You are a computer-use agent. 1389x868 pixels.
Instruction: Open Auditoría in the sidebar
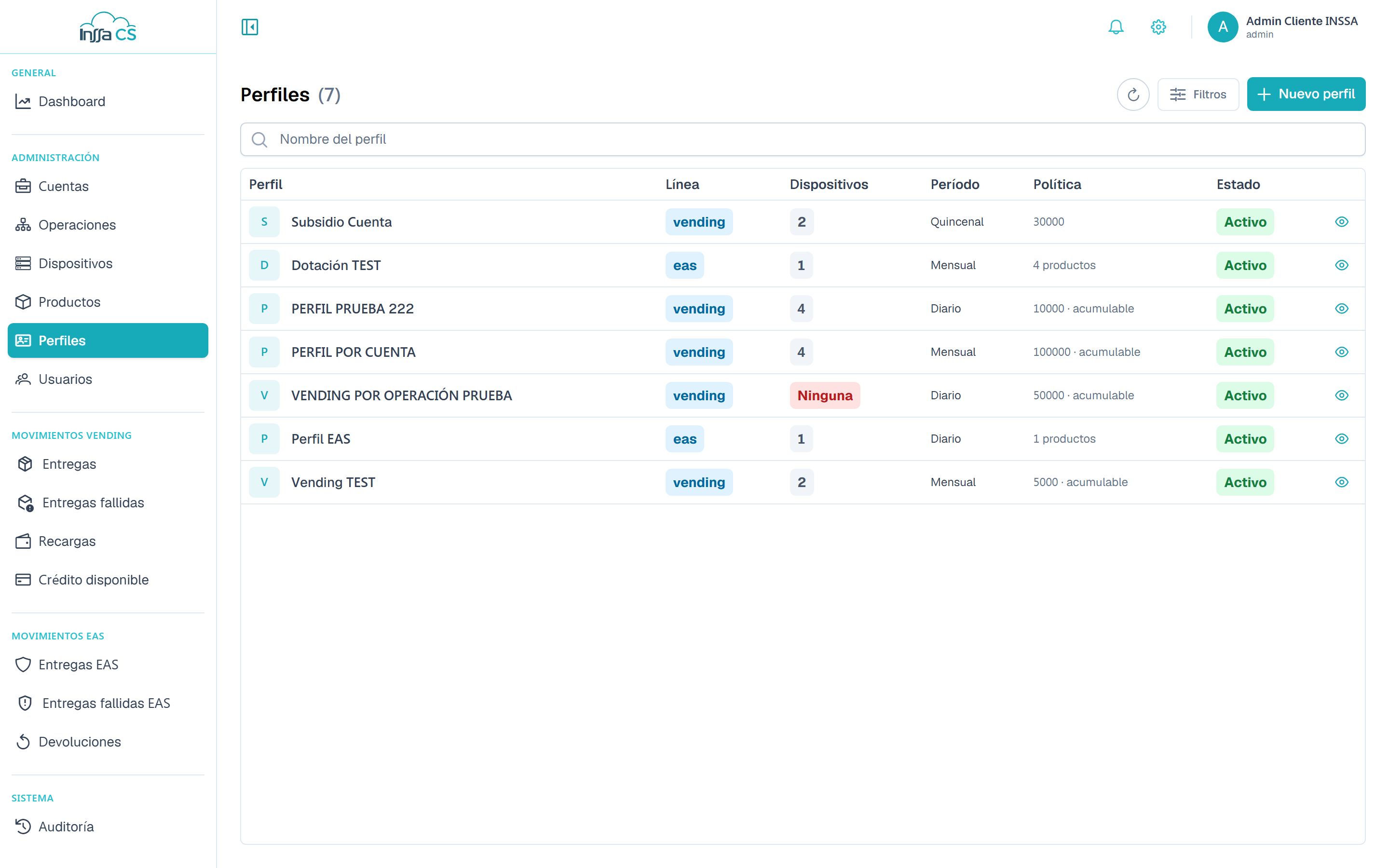click(108, 827)
